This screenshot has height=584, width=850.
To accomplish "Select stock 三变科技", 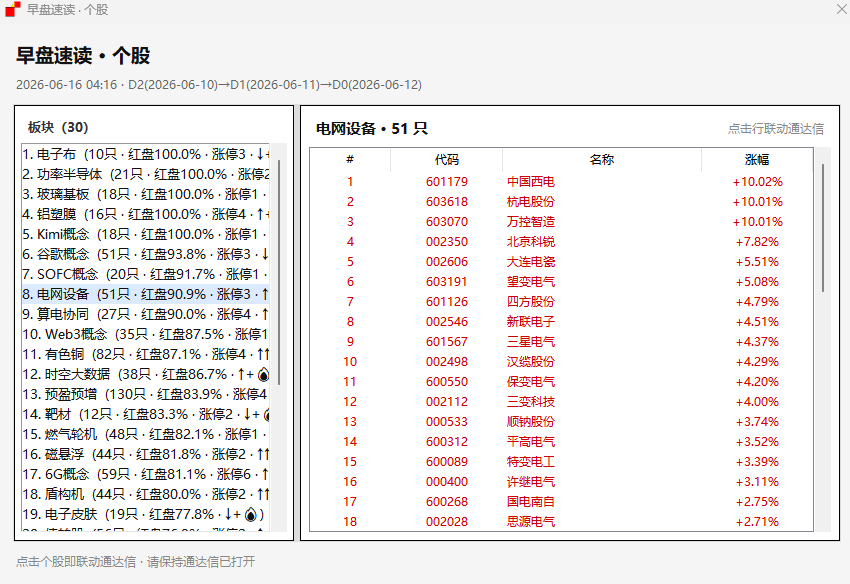I will point(531,402).
